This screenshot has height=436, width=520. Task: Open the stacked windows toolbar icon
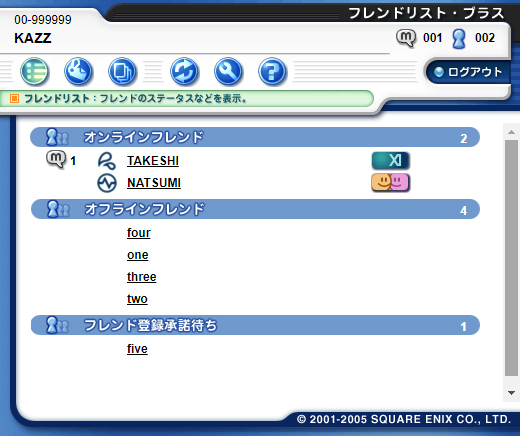pyautogui.click(x=122, y=71)
